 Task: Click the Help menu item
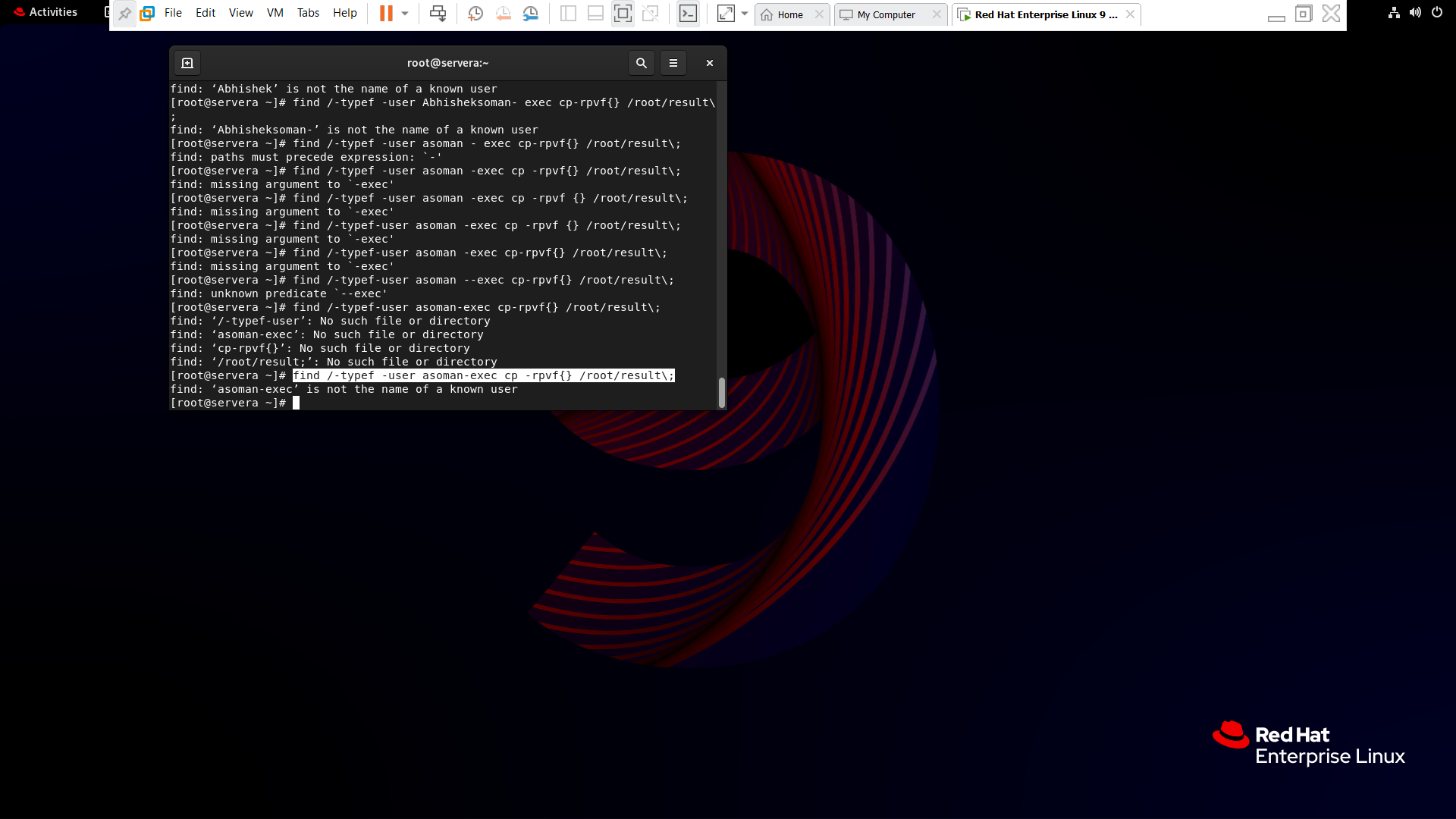click(x=345, y=12)
